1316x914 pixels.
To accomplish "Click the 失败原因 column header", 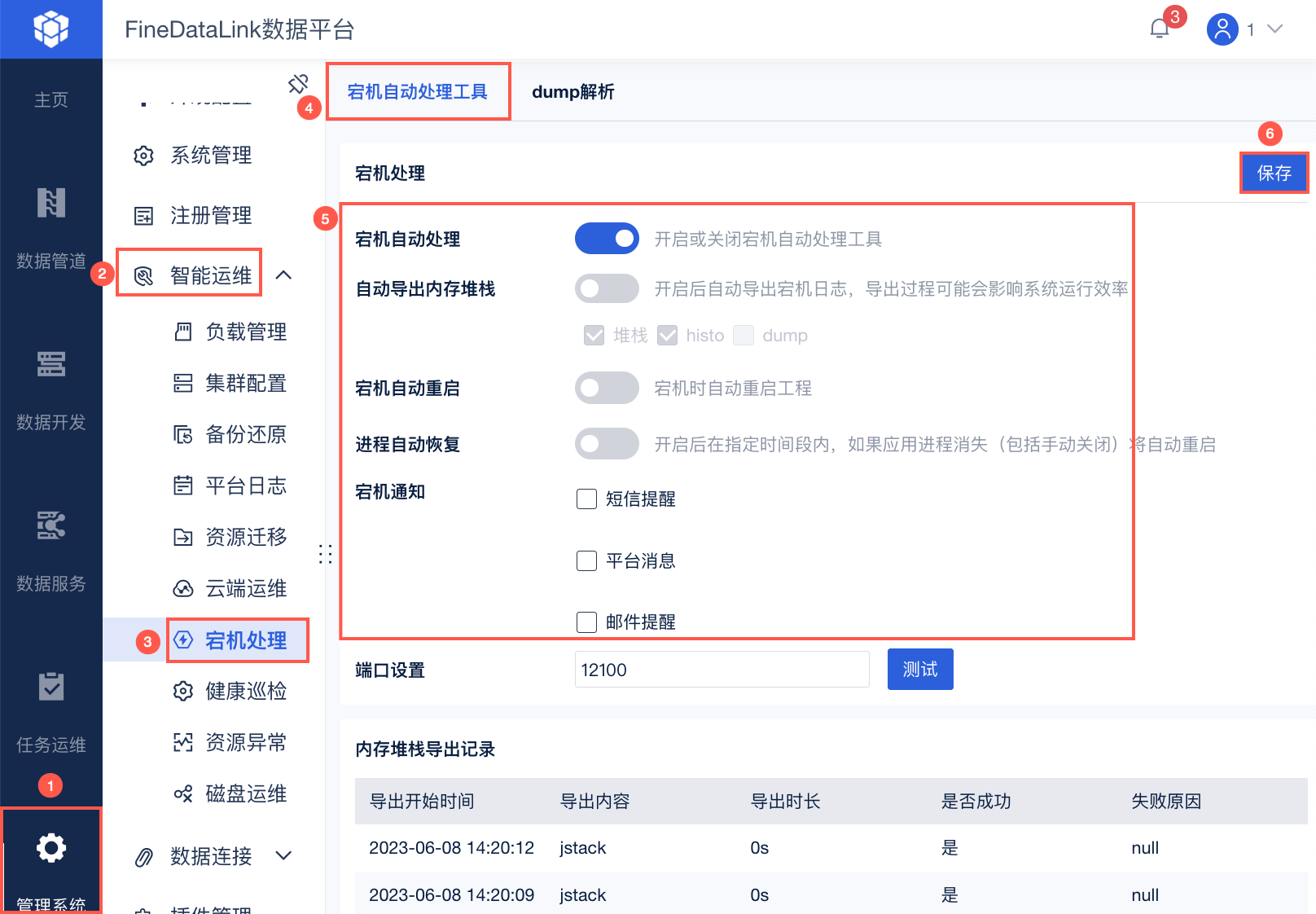I will coord(1167,802).
